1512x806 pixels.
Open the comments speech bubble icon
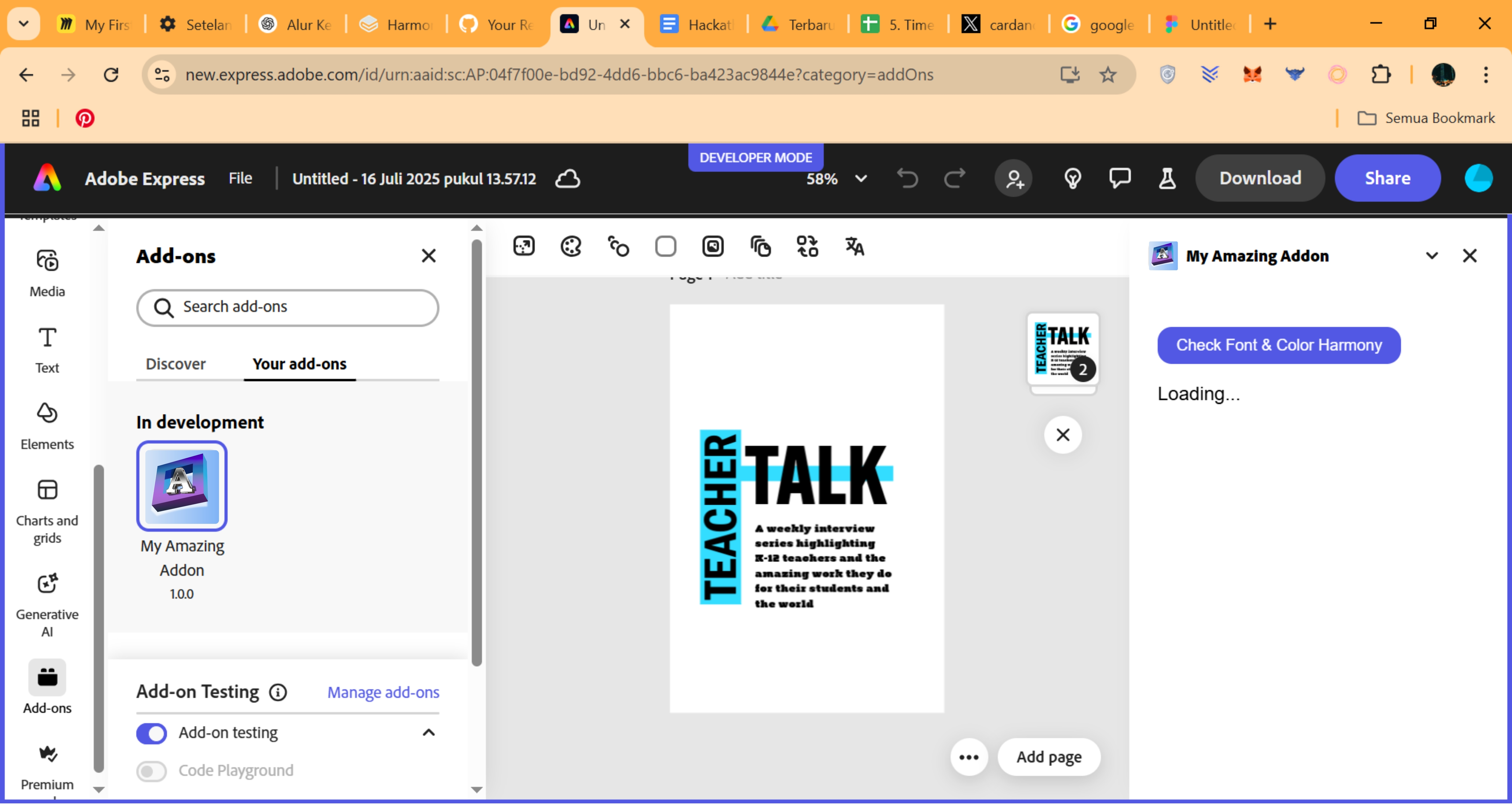click(1120, 179)
